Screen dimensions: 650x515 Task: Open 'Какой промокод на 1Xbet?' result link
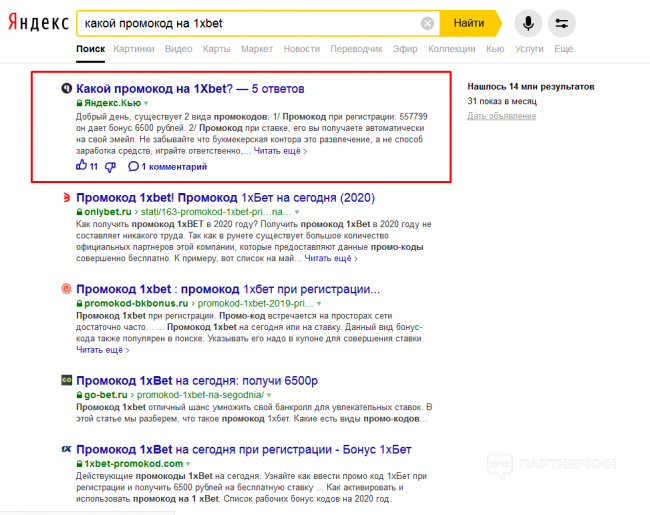pyautogui.click(x=154, y=89)
